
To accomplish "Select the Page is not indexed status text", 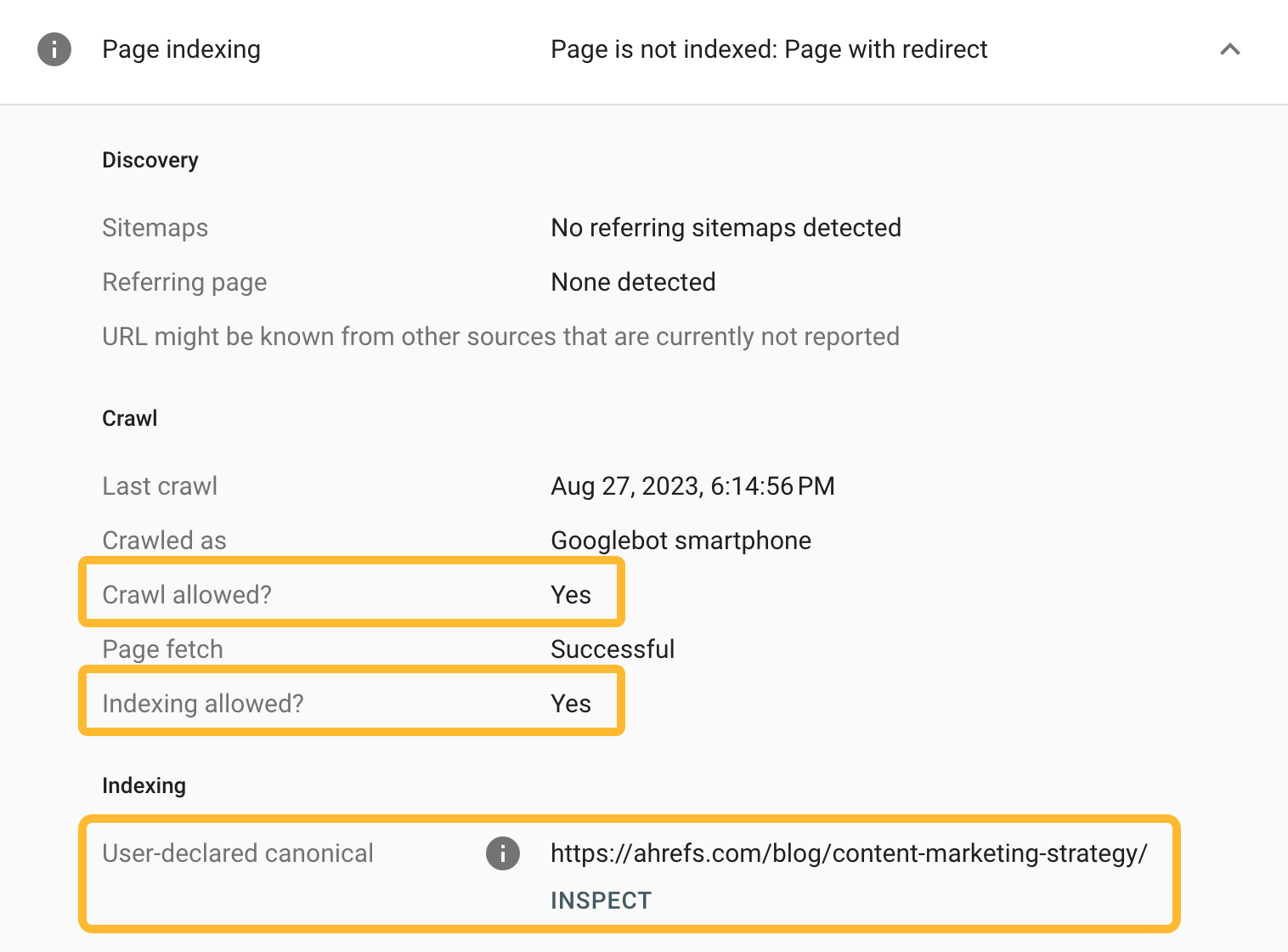I will tap(769, 48).
